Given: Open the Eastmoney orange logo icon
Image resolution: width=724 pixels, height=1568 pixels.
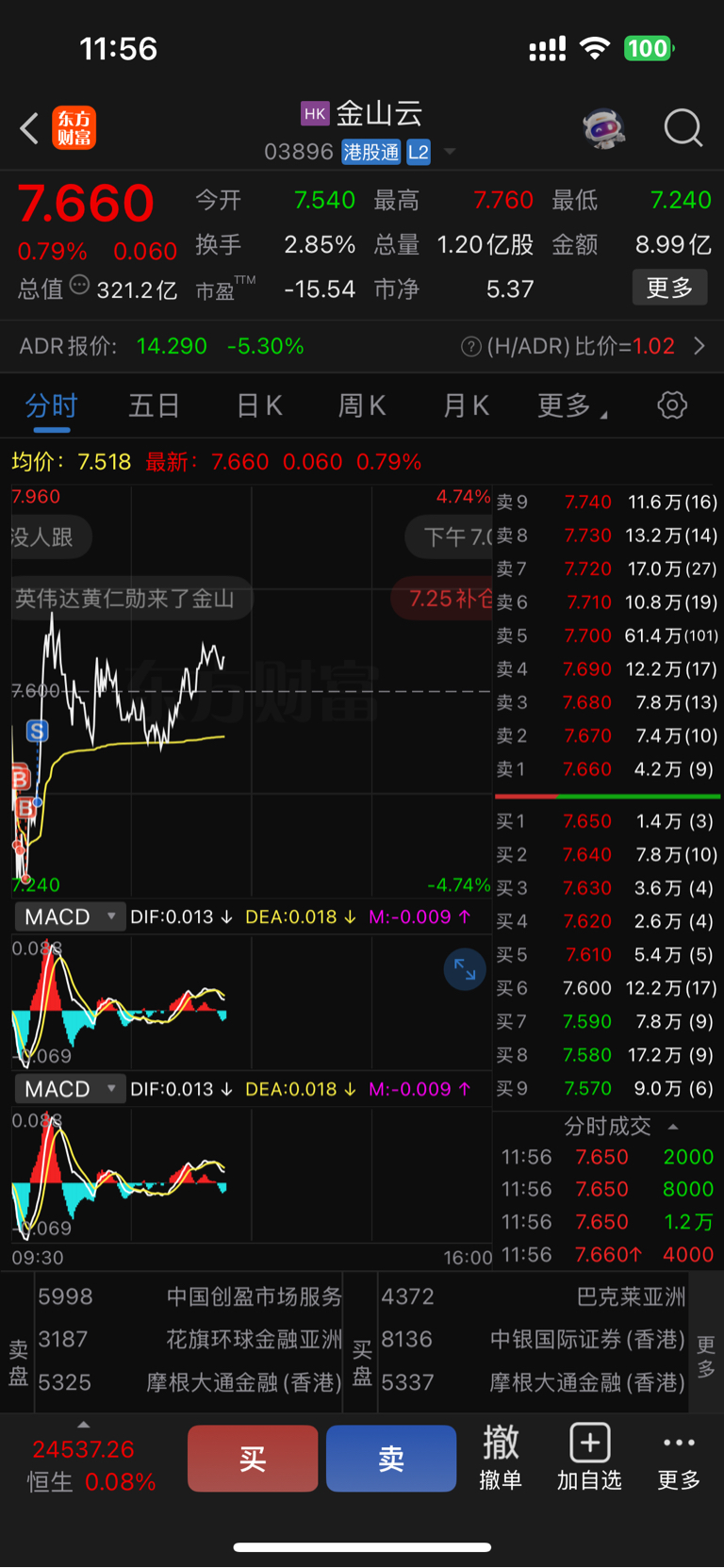Looking at the screenshot, I should [74, 128].
